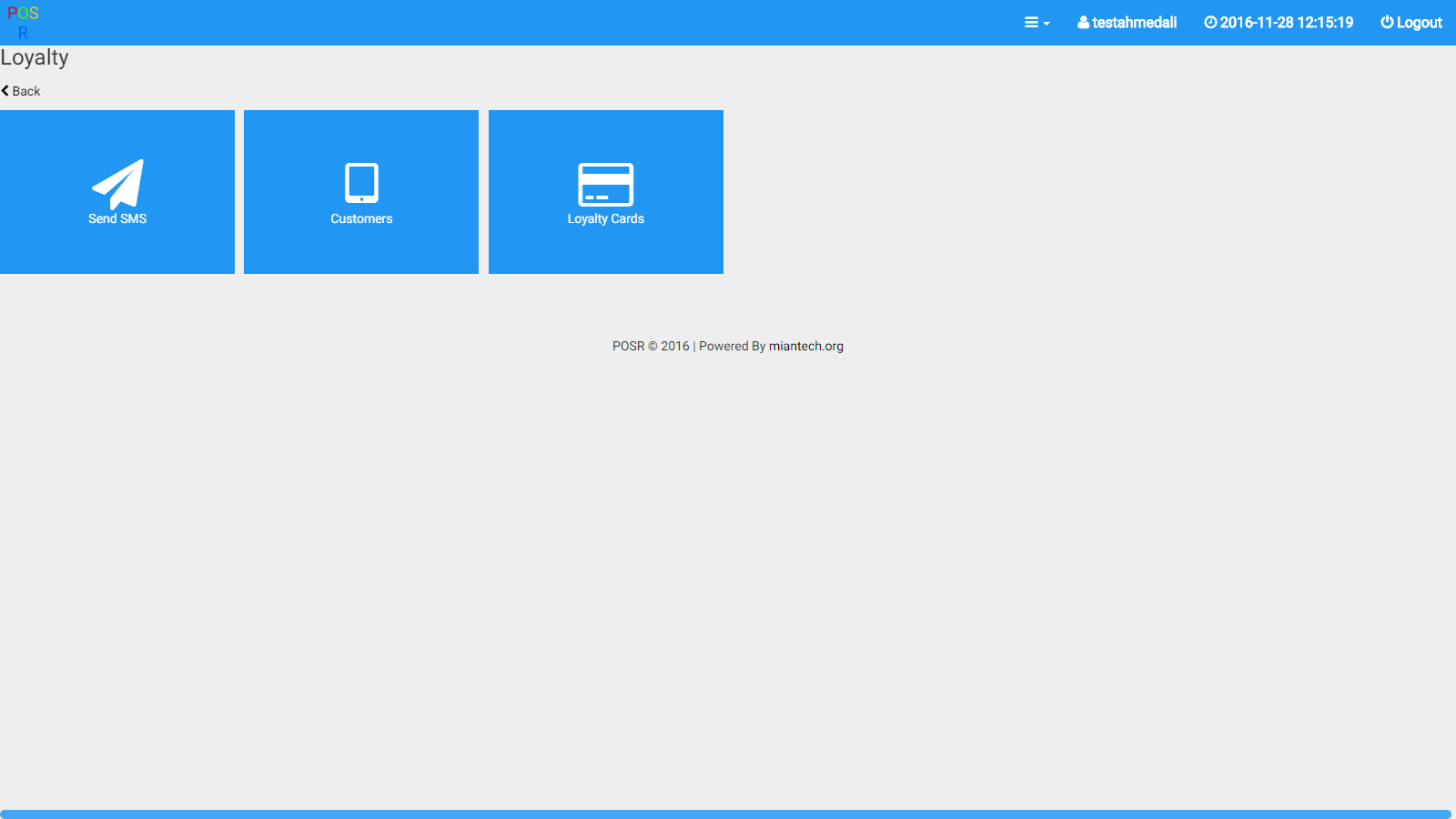Click the hamburger menu icon in header
The width and height of the screenshot is (1456, 819).
[x=1031, y=23]
